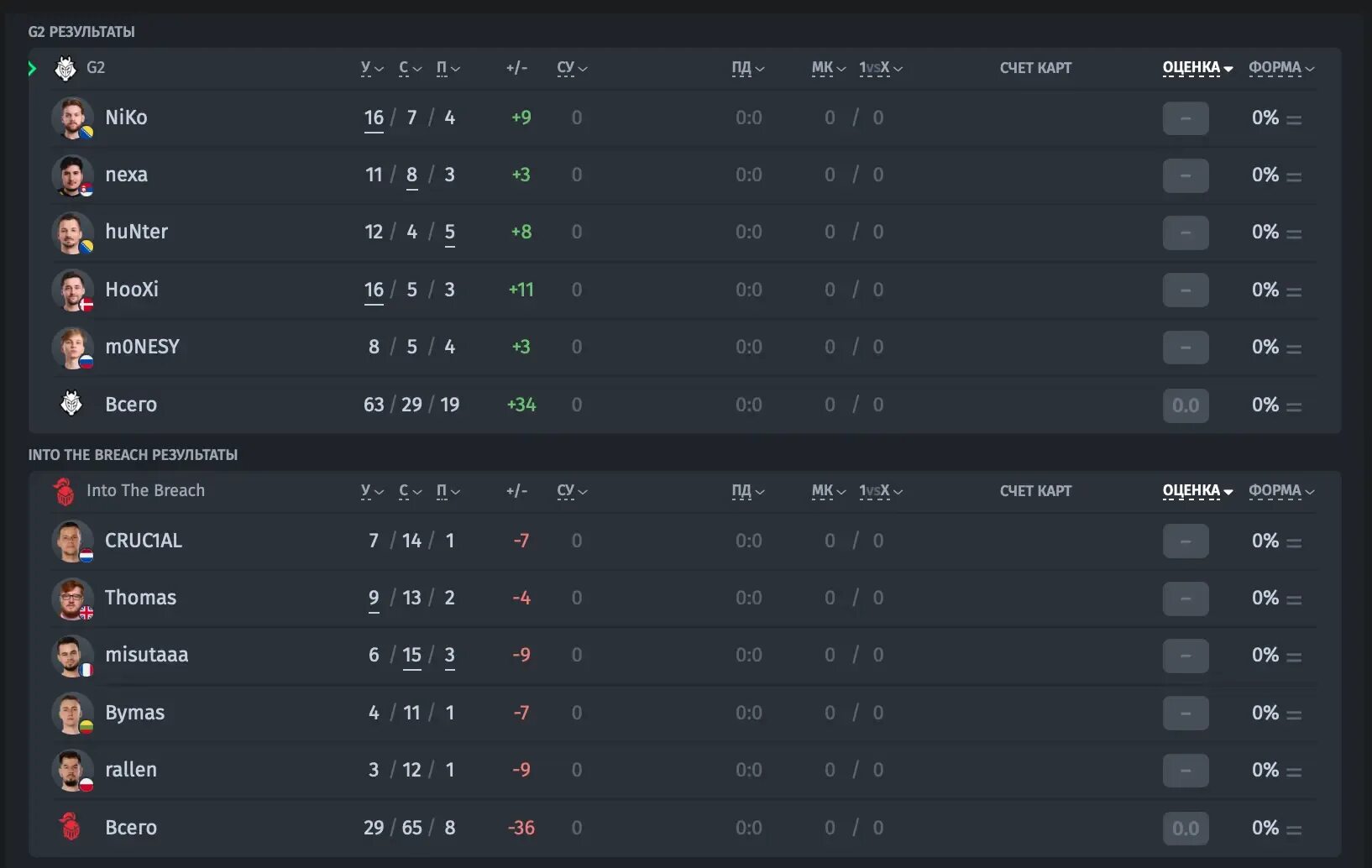Click Thomas's player avatar
The width and height of the screenshot is (1372, 868).
coord(72,599)
